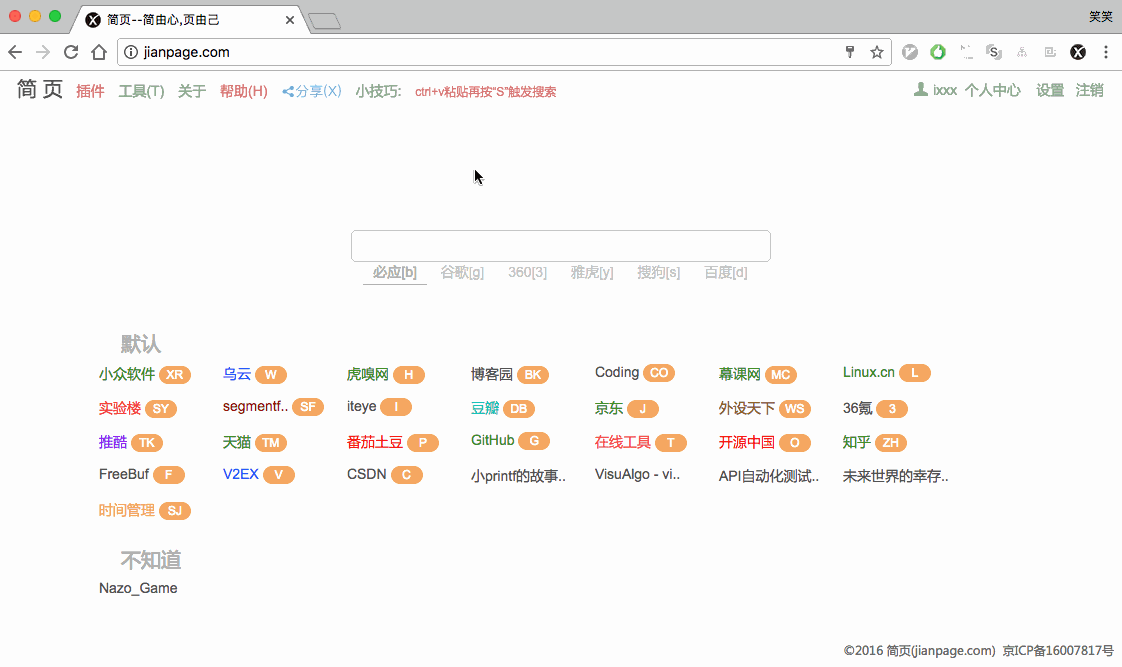Viewport: 1122px width, 667px height.
Task: Open the saved password key icon
Action: (850, 52)
